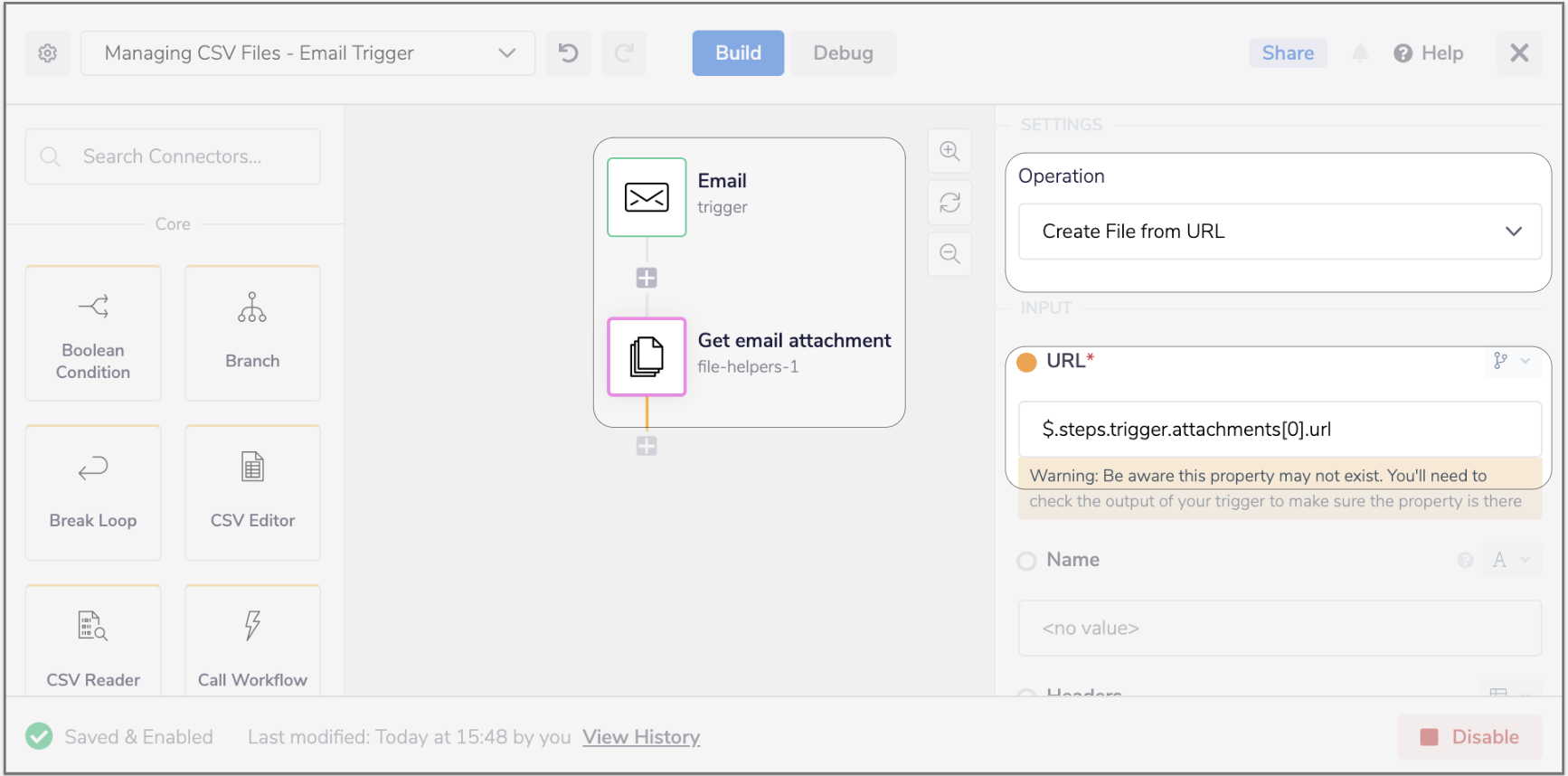
Task: Select the Get email attachment step icon
Action: coord(647,357)
